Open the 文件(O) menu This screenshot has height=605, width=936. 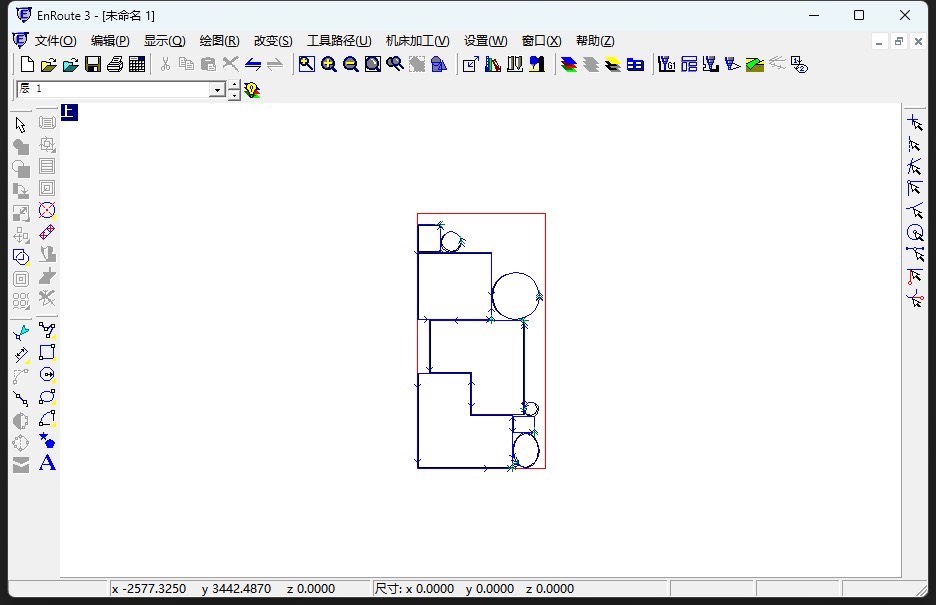pyautogui.click(x=55, y=41)
